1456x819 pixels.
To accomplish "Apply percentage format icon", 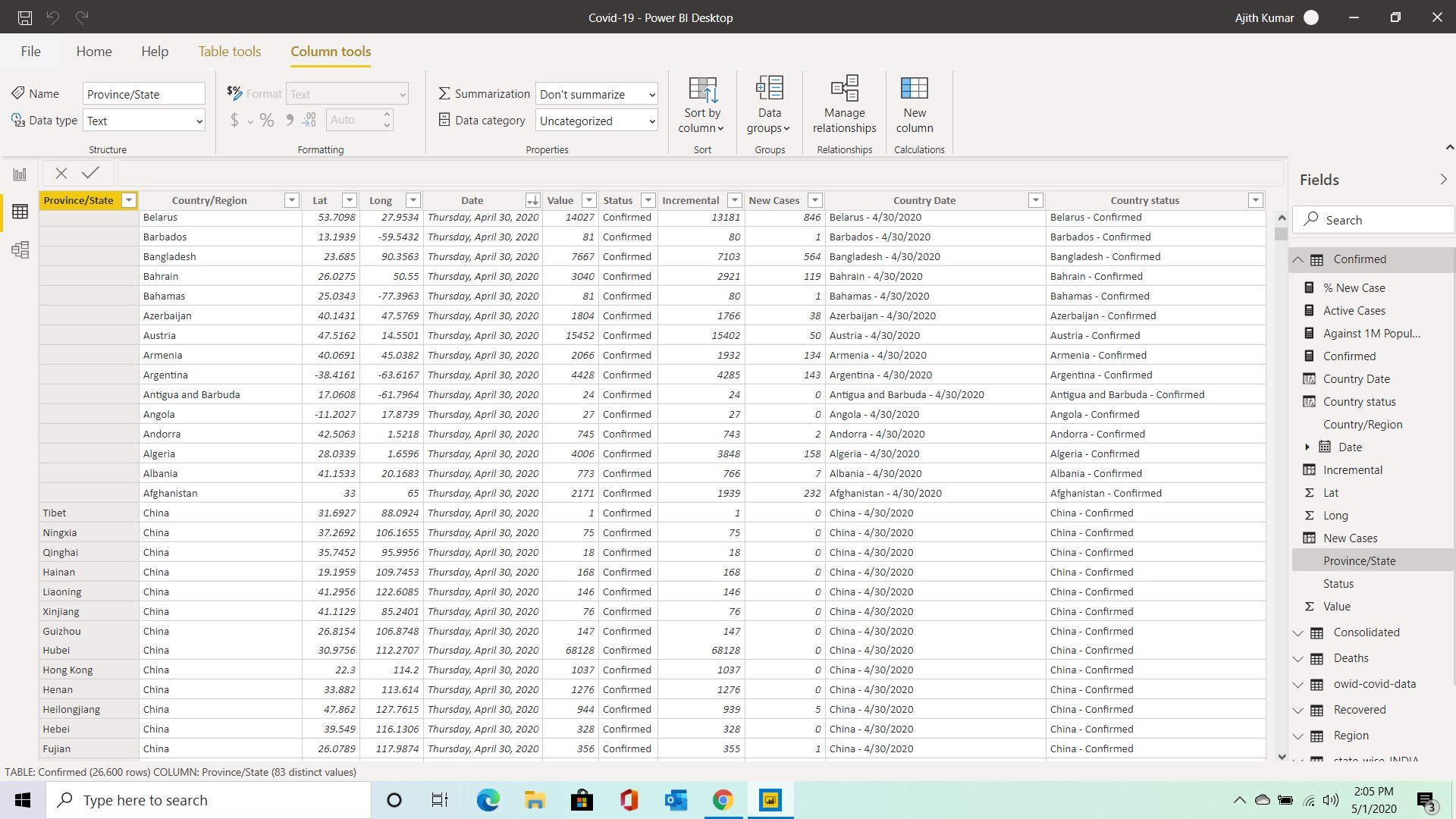I will point(267,120).
